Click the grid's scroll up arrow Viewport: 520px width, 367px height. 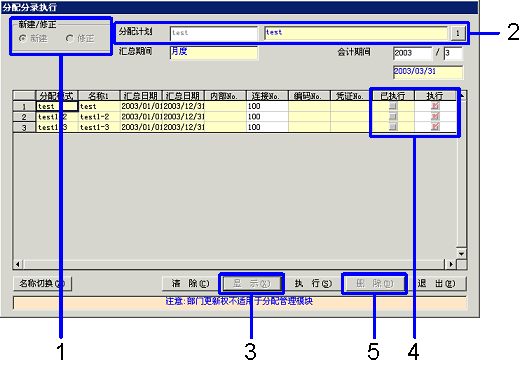point(462,96)
